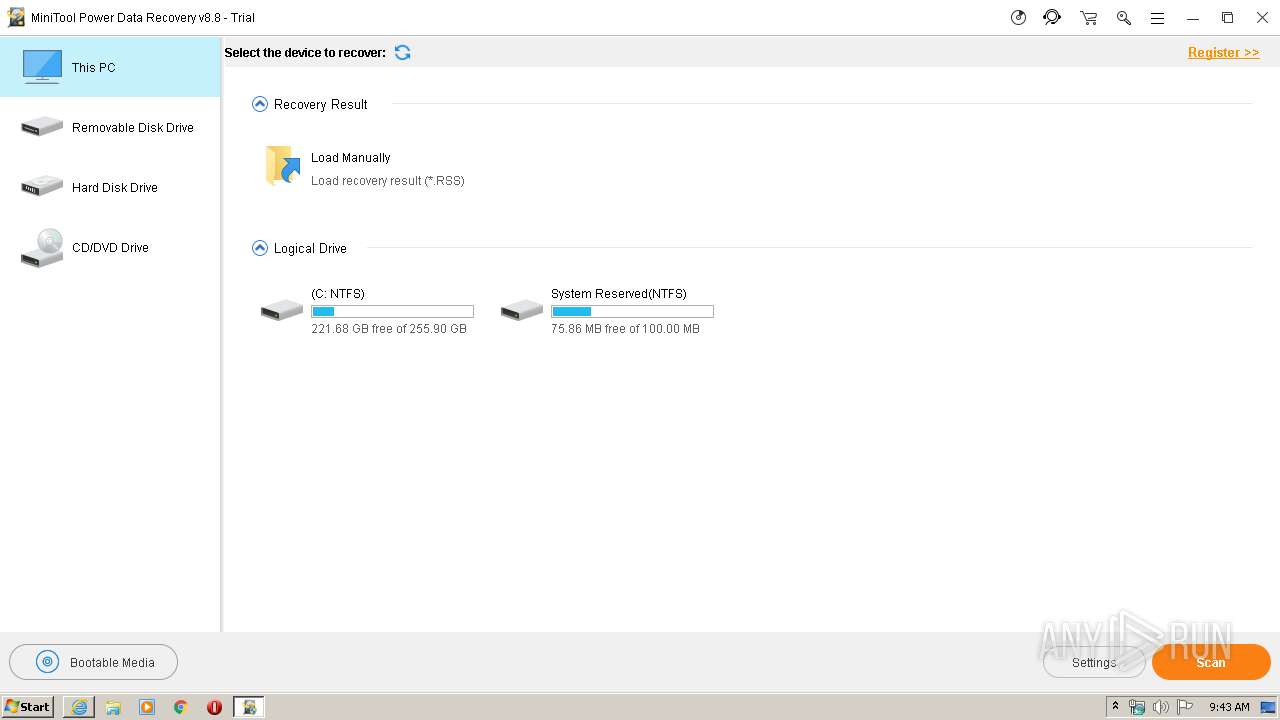Click the shopping cart purchase icon
The width and height of the screenshot is (1280, 720).
[x=1088, y=18]
